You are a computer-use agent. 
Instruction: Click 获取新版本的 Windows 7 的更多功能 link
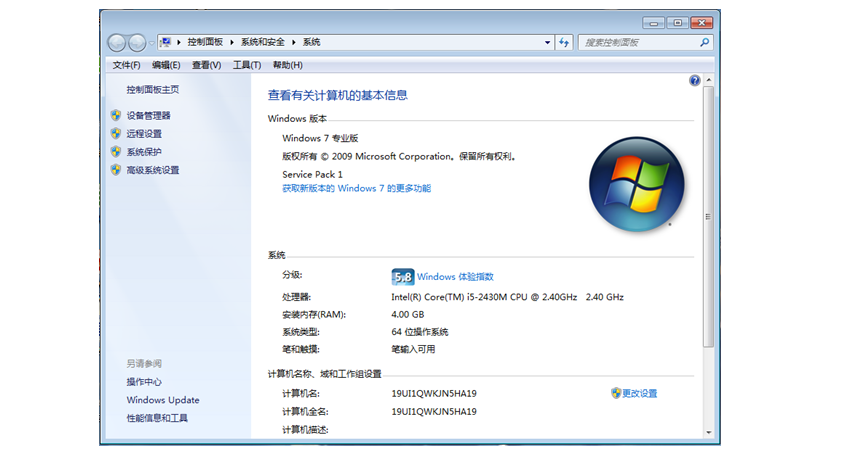click(357, 189)
